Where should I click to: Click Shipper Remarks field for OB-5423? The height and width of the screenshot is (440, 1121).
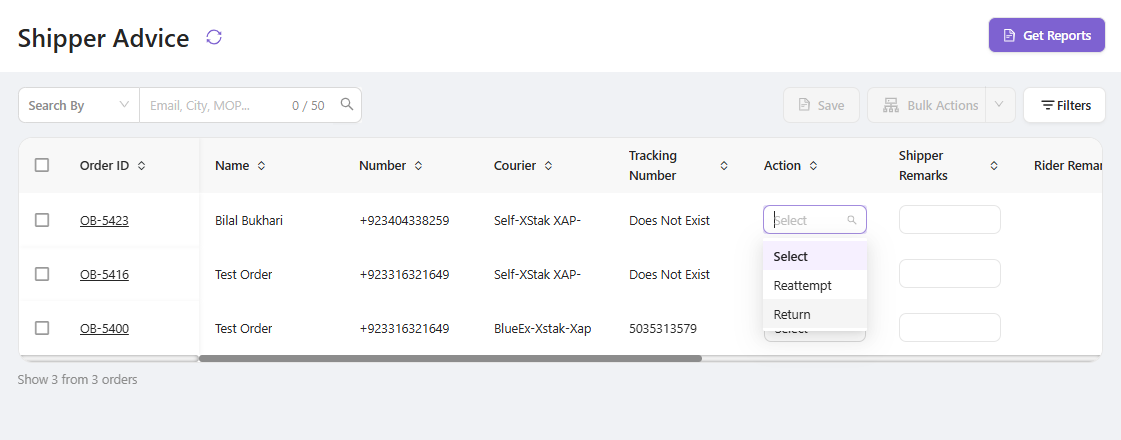949,220
